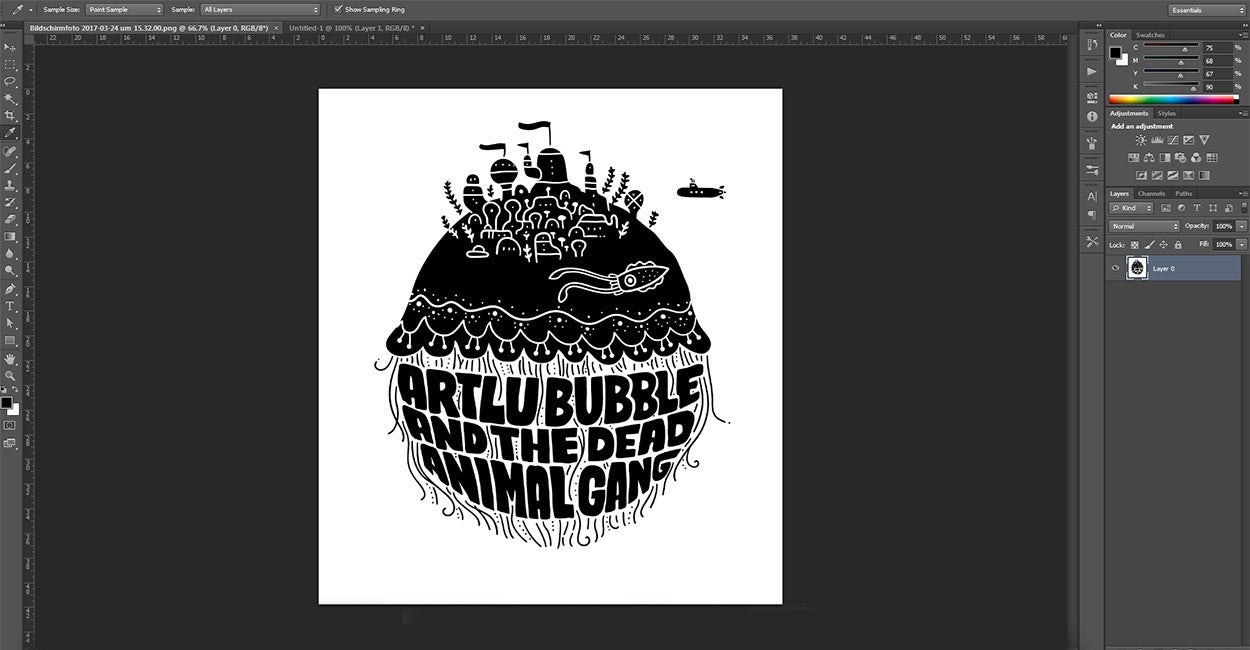Image resolution: width=1250 pixels, height=650 pixels.
Task: Pick the Magic Wand tool
Action: click(x=10, y=98)
